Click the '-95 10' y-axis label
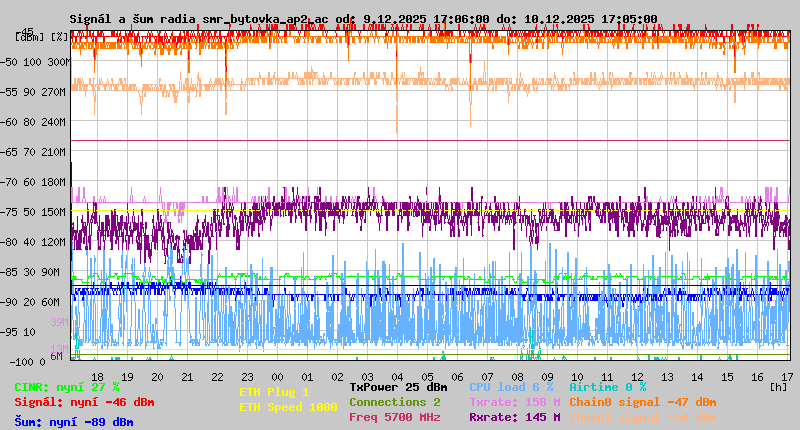The height and width of the screenshot is (430, 800). tap(18, 333)
